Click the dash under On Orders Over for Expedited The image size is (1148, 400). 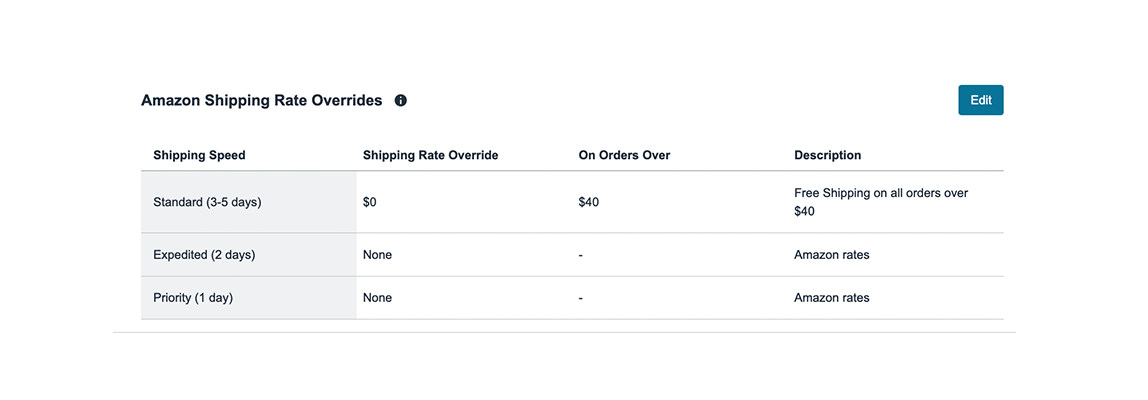coord(581,255)
